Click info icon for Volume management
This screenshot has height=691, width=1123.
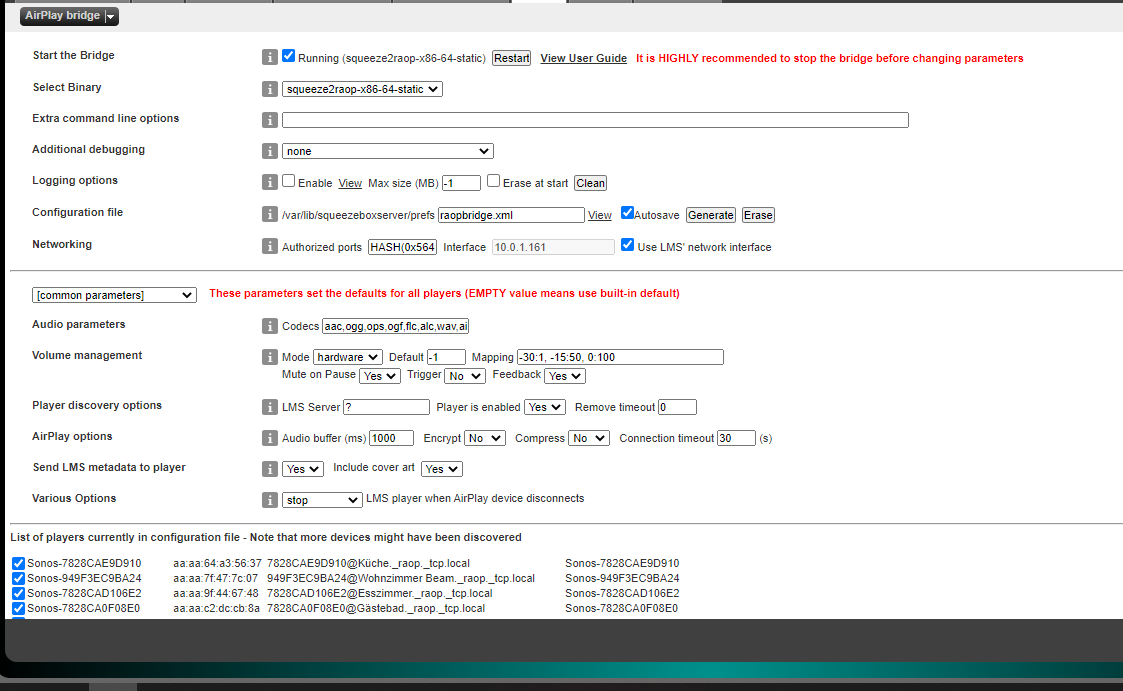269,357
